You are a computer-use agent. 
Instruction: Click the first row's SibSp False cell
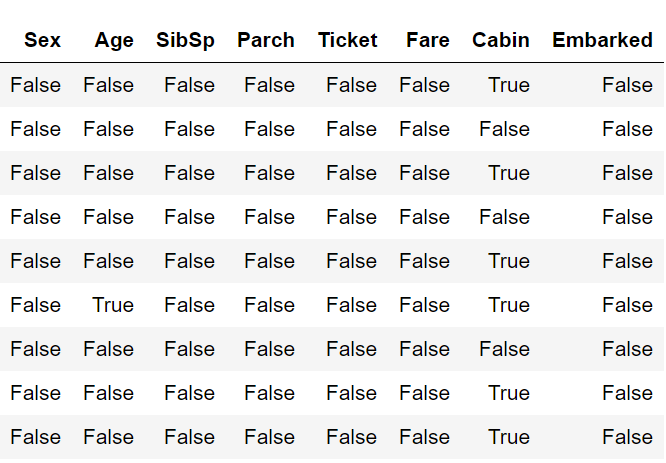(189, 85)
